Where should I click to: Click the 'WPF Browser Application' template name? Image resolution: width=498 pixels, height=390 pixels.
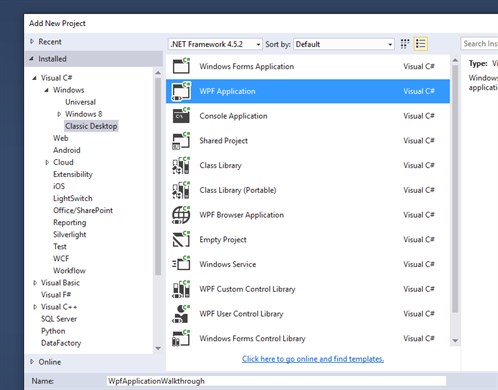[242, 215]
